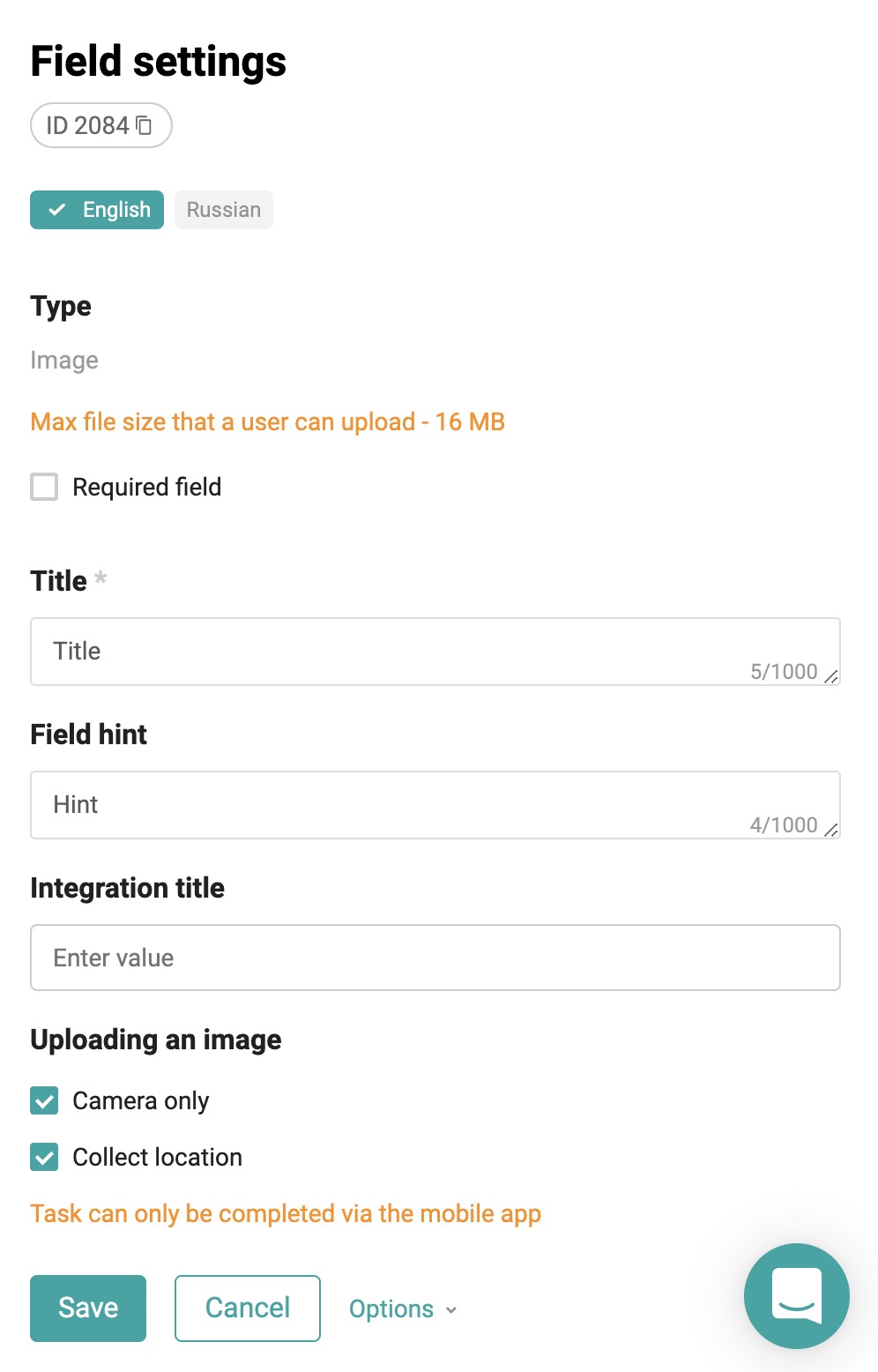The width and height of the screenshot is (878, 1372).
Task: Focus the Title input field
Action: [435, 652]
